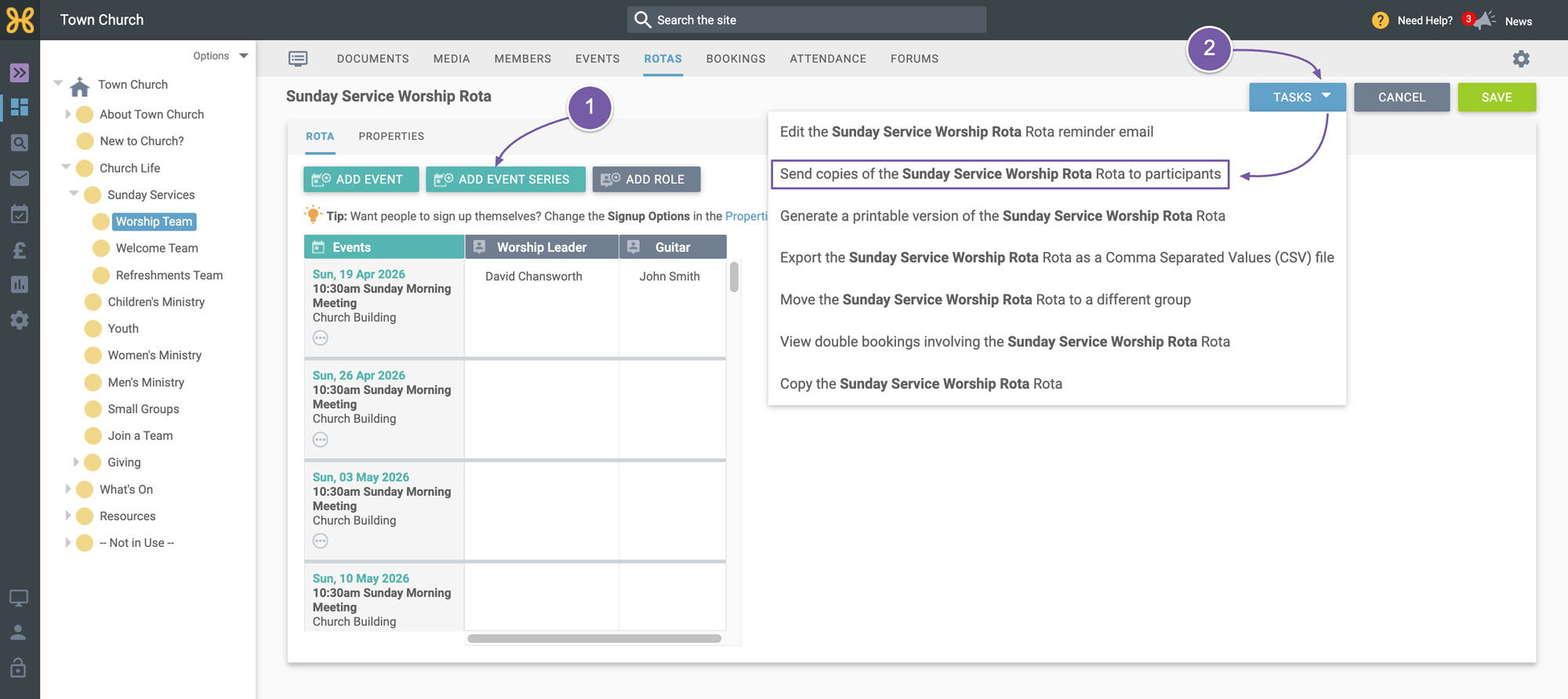Screen dimensions: 1568x699
Task: Open the padlock icon in sidebar
Action: click(19, 668)
